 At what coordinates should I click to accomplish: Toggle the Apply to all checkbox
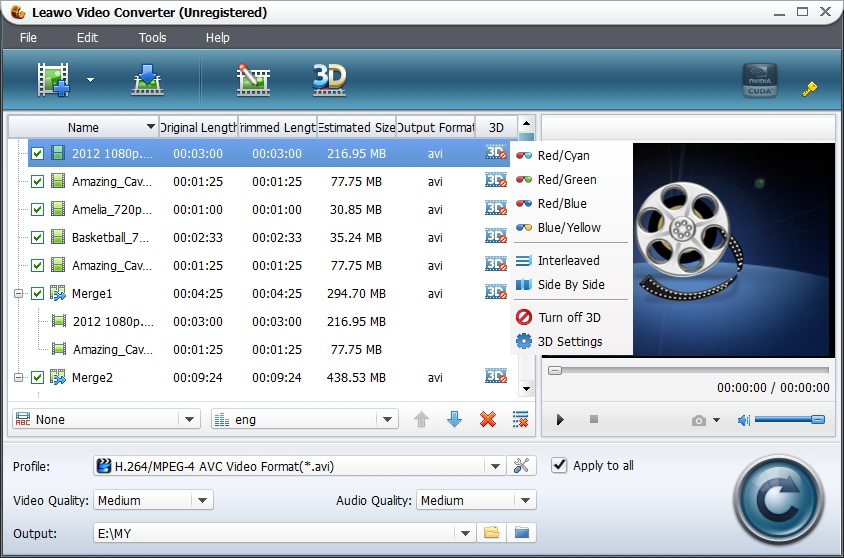(x=559, y=465)
